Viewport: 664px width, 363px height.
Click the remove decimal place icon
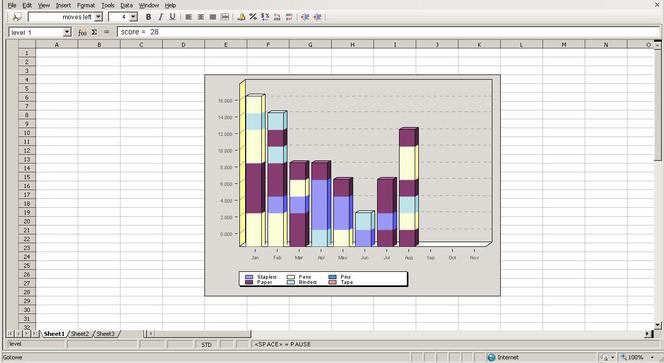click(289, 17)
